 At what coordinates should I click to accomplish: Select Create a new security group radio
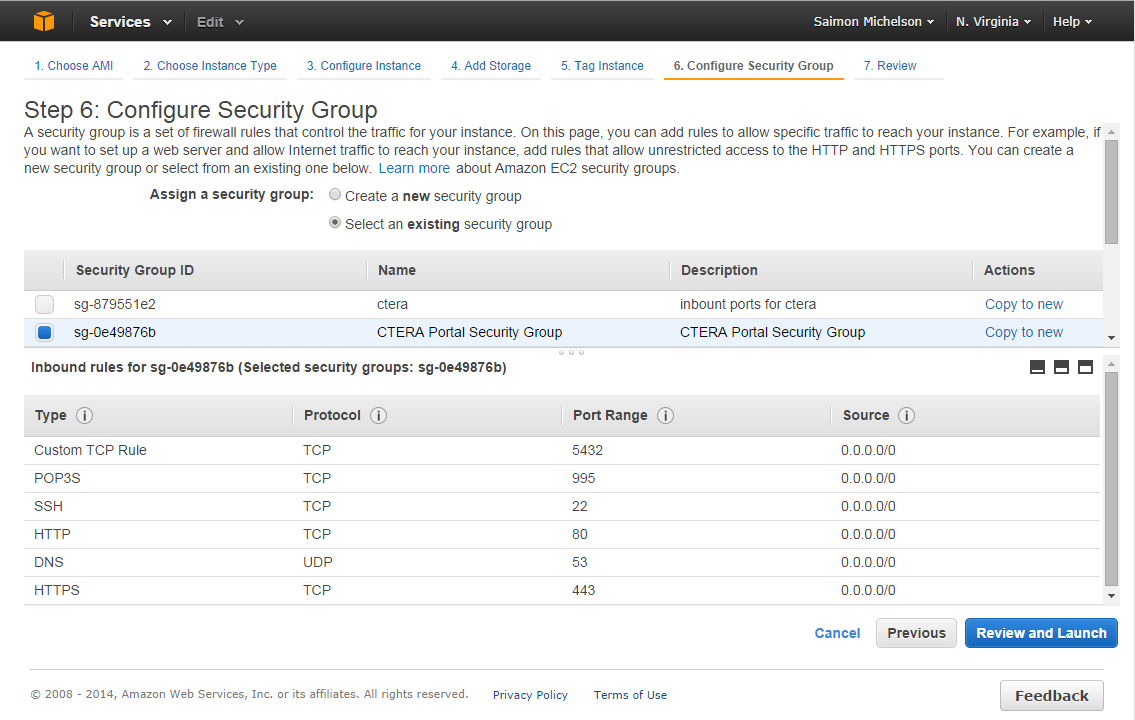click(x=335, y=195)
